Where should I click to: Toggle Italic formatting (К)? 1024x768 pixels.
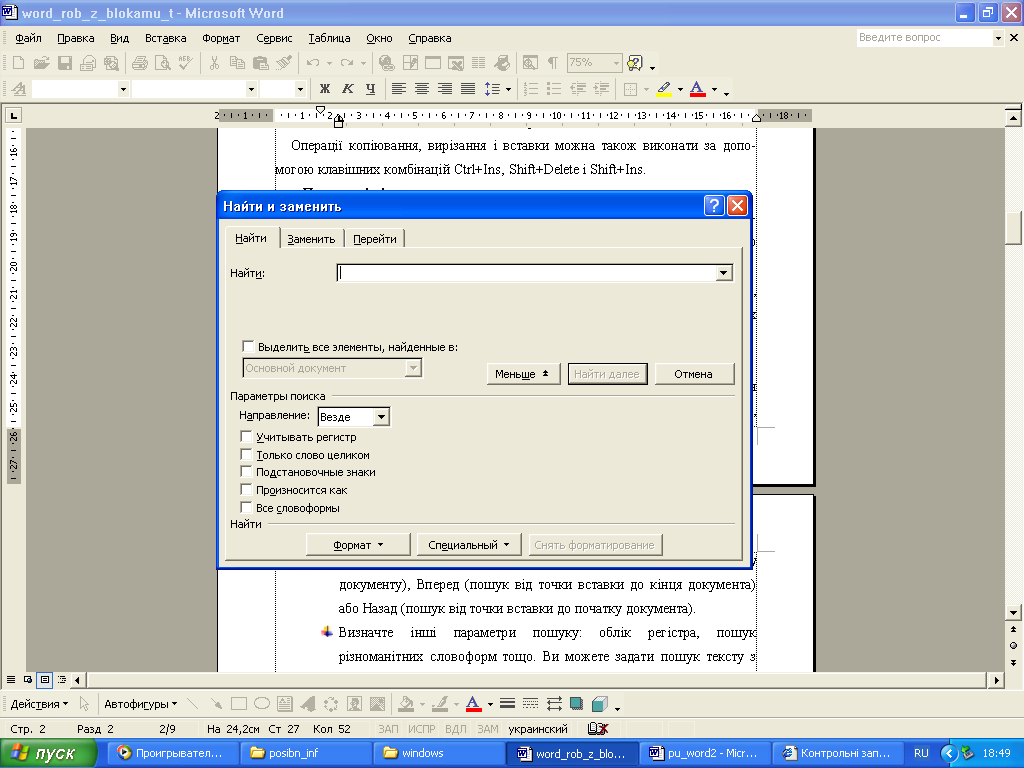(x=347, y=89)
